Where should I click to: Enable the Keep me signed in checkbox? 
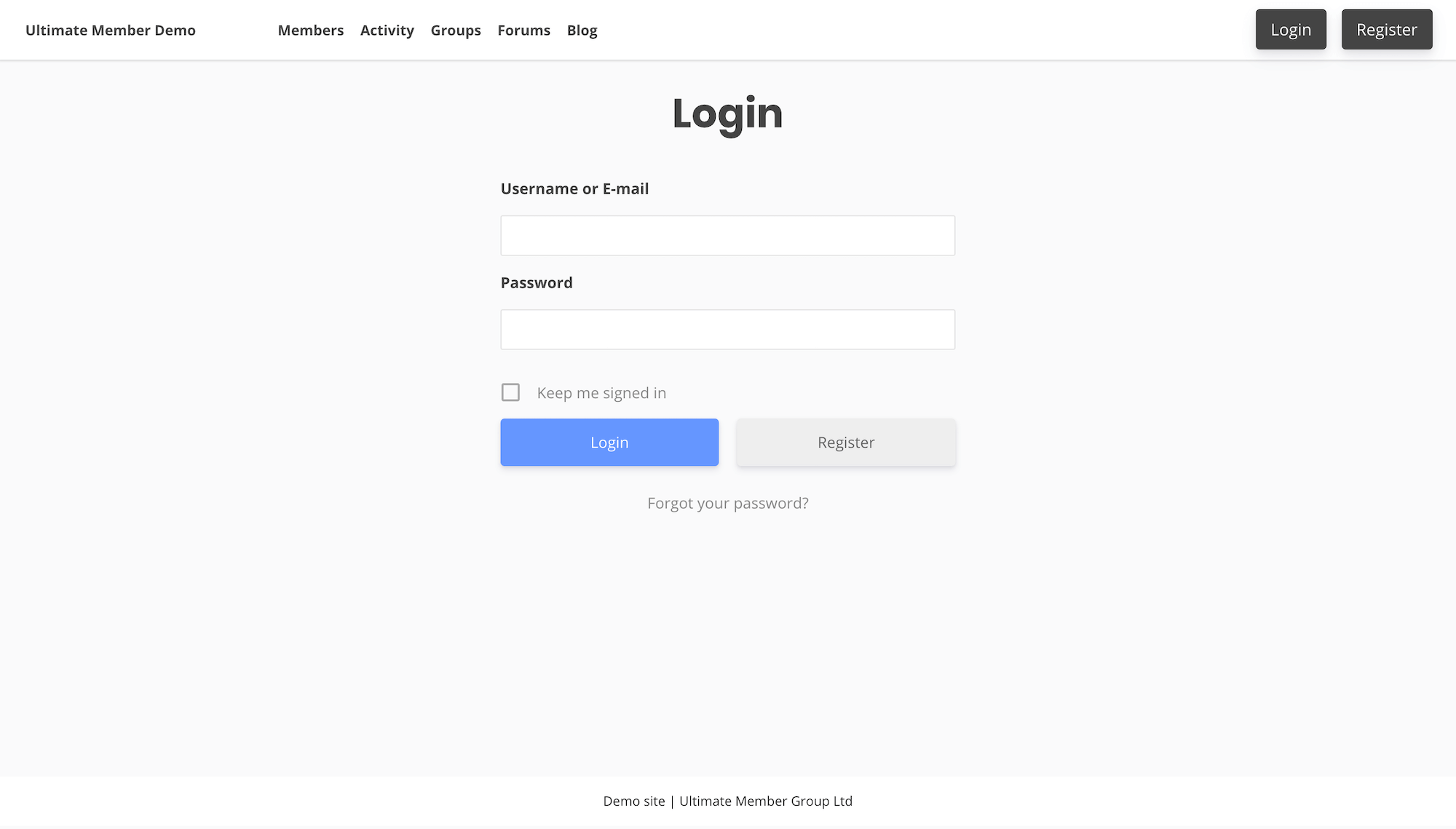point(510,392)
